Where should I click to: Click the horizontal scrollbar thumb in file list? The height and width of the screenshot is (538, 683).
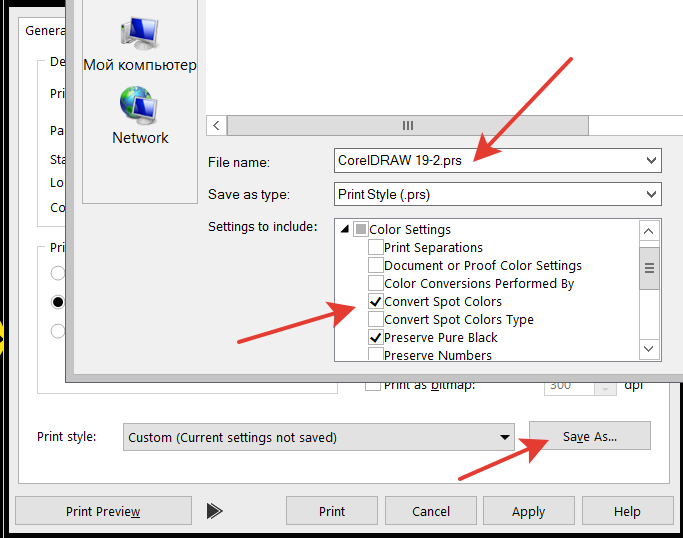(408, 125)
